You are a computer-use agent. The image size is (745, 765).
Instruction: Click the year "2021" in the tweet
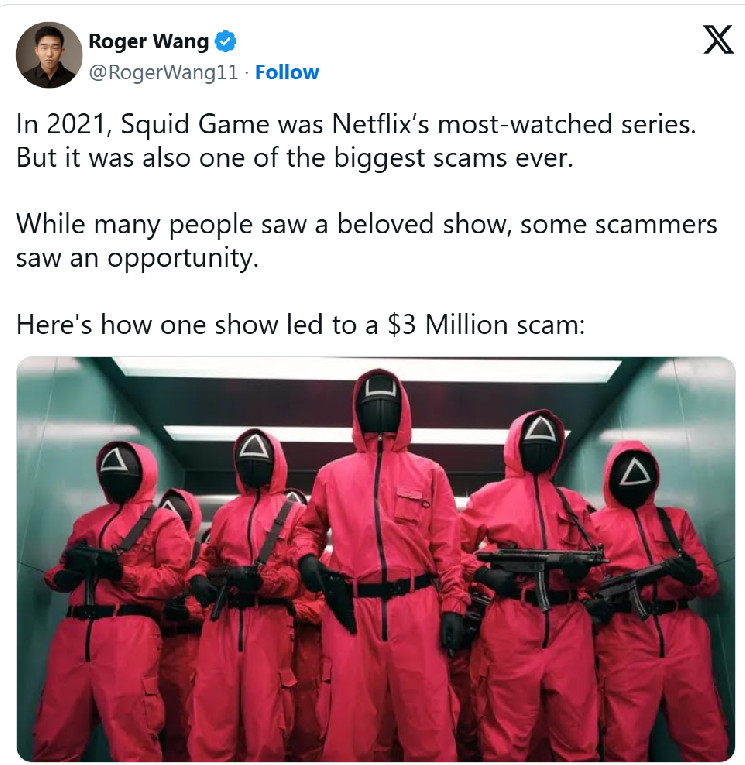(x=77, y=124)
